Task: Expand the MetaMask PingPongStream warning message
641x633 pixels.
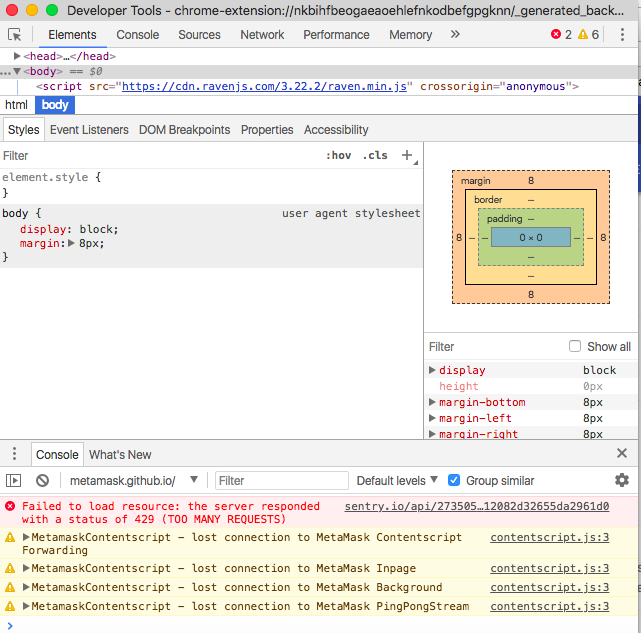Action: click(26, 606)
